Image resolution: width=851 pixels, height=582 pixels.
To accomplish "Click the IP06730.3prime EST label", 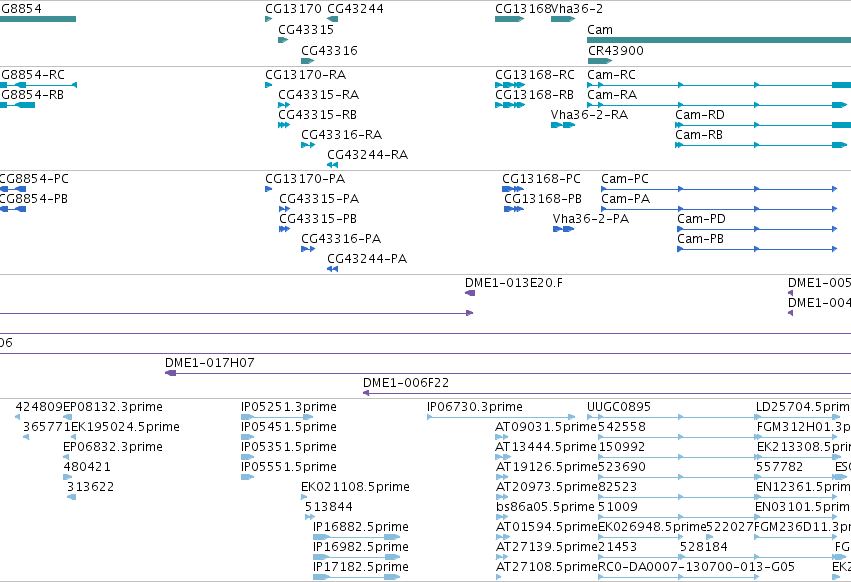I will point(475,407).
